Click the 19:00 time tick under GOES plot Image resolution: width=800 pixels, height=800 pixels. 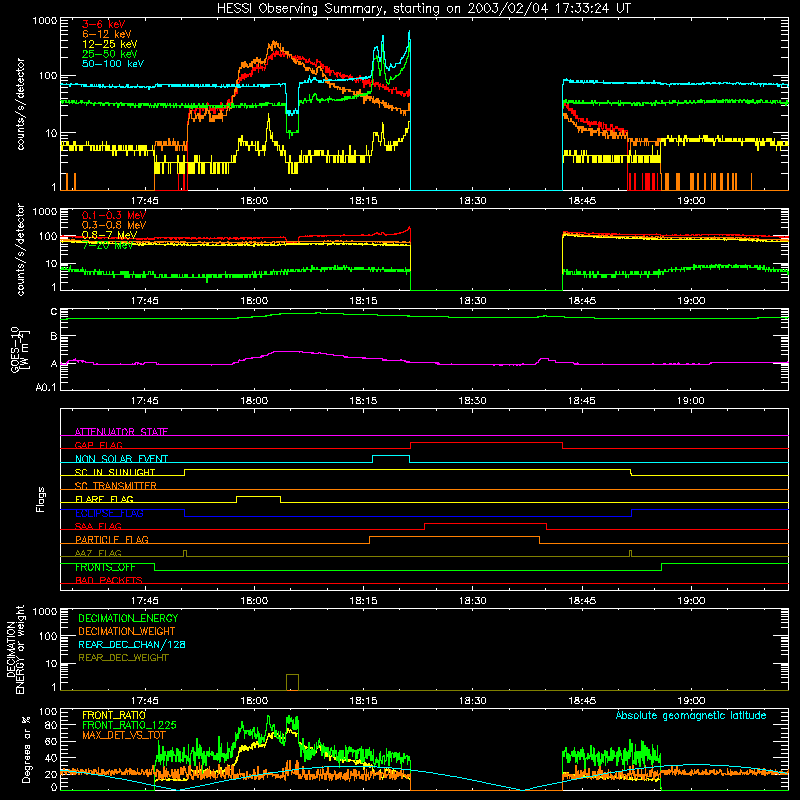[x=691, y=401]
